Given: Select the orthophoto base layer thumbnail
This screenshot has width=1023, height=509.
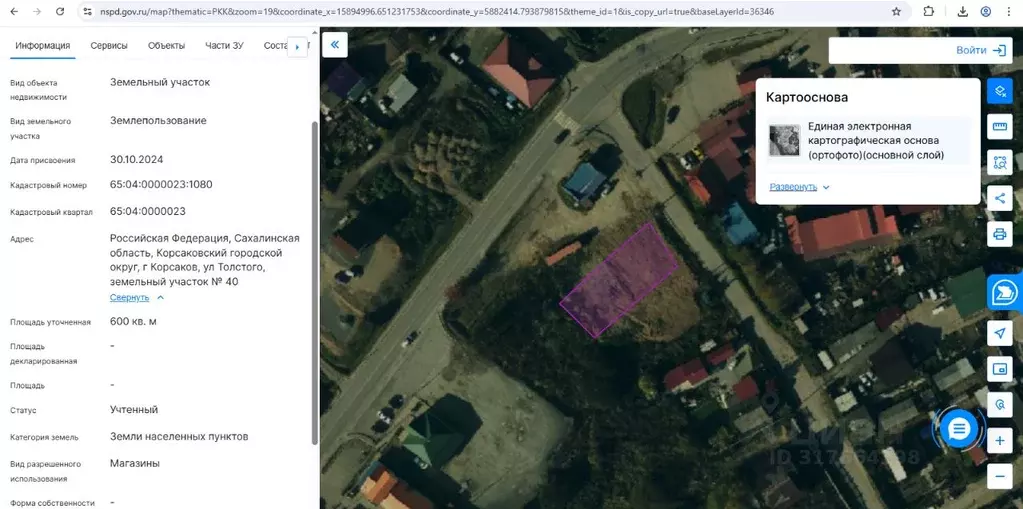Looking at the screenshot, I should point(784,140).
